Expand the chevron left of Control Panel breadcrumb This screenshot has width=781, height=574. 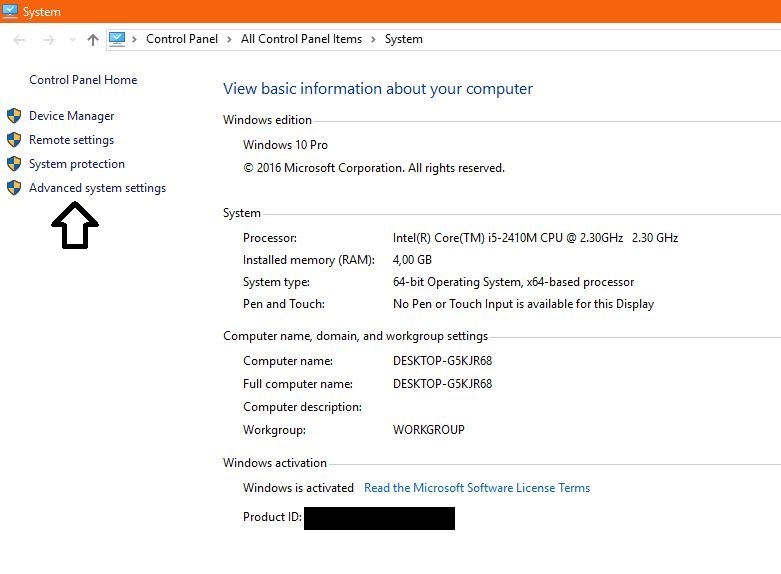pyautogui.click(x=135, y=40)
